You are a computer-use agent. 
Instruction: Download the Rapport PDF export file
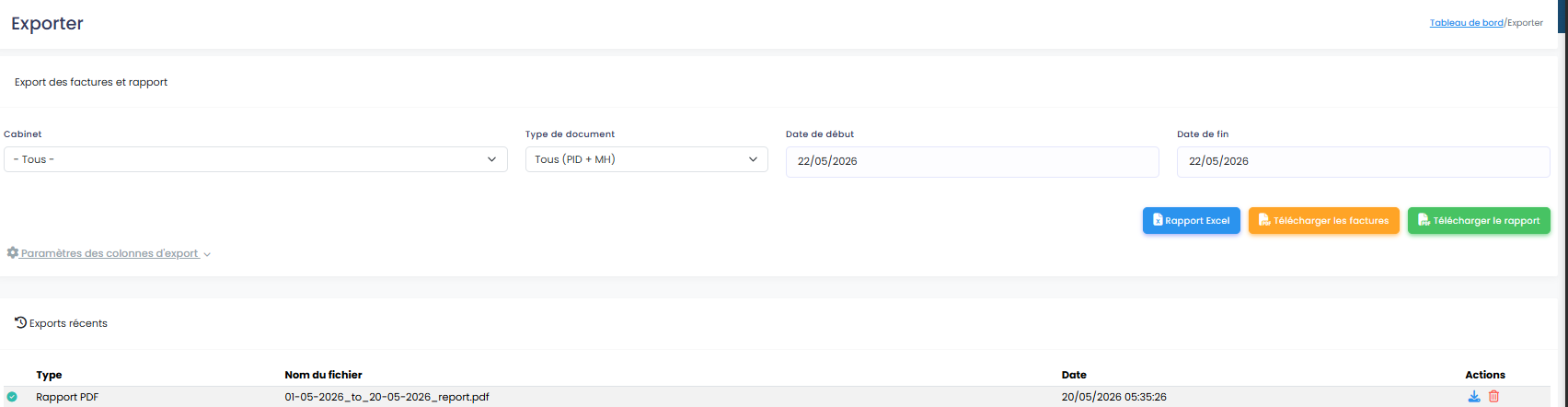pyautogui.click(x=1473, y=397)
